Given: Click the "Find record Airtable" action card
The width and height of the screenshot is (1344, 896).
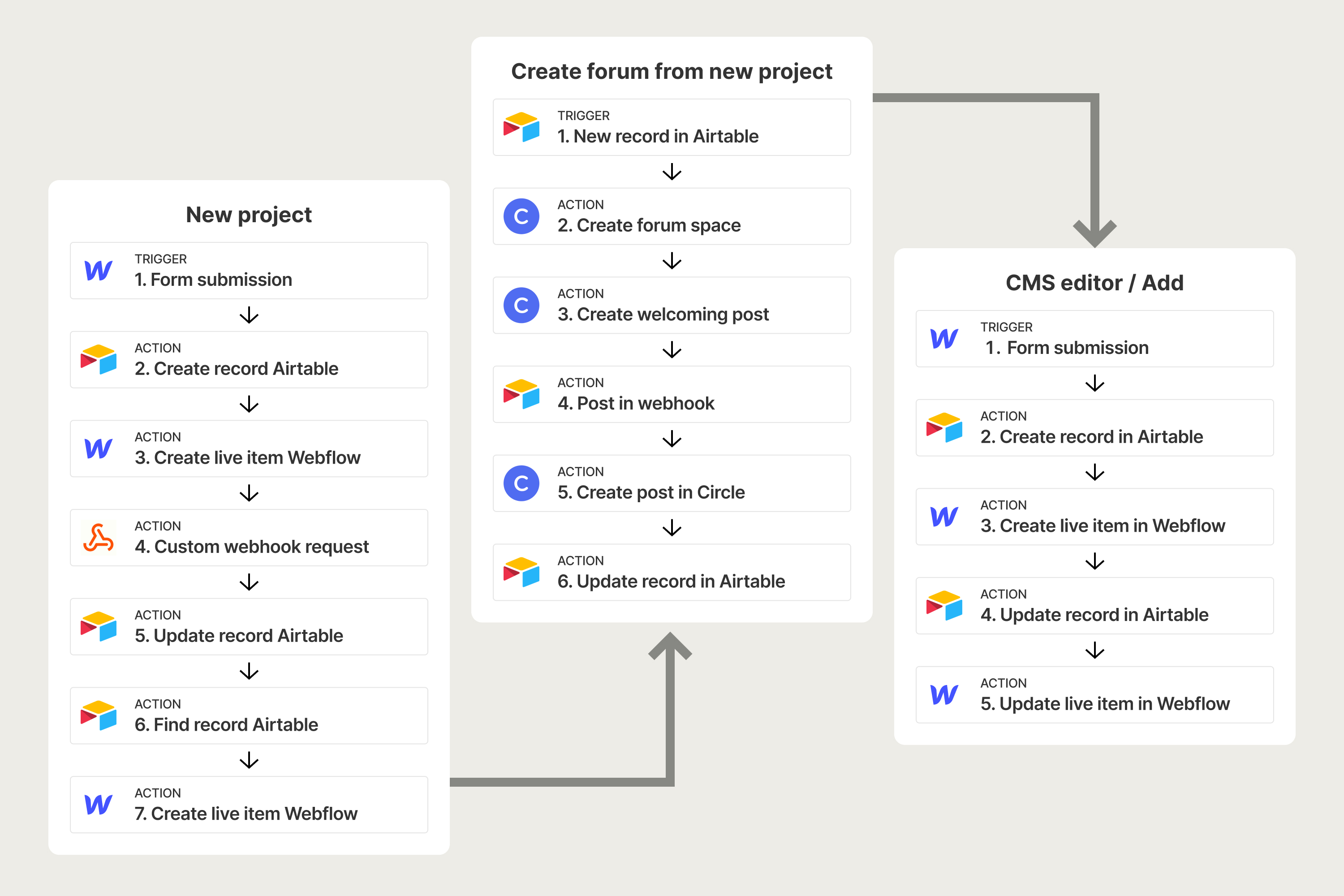Looking at the screenshot, I should [248, 715].
